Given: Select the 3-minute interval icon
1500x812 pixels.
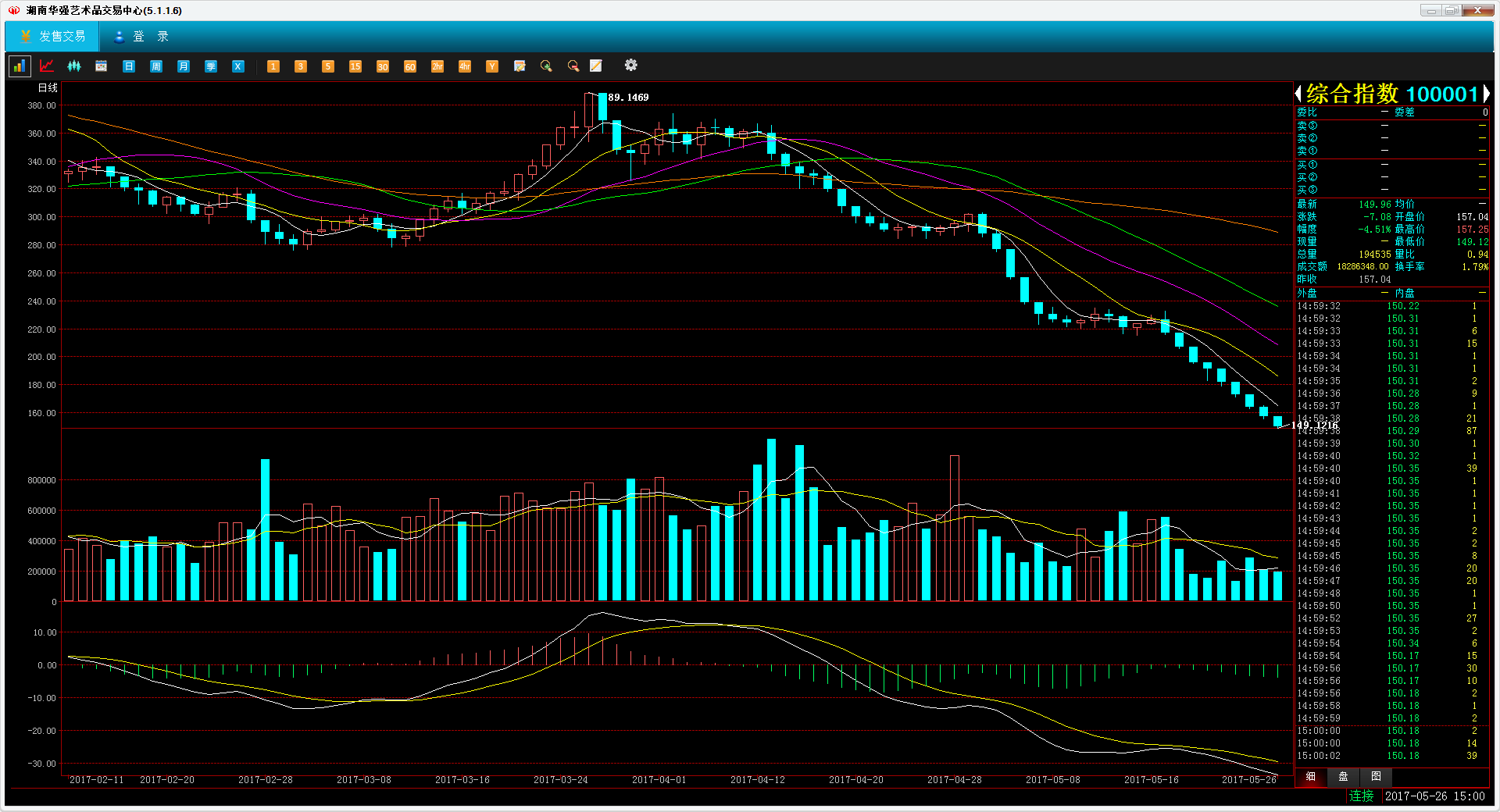Looking at the screenshot, I should point(301,66).
